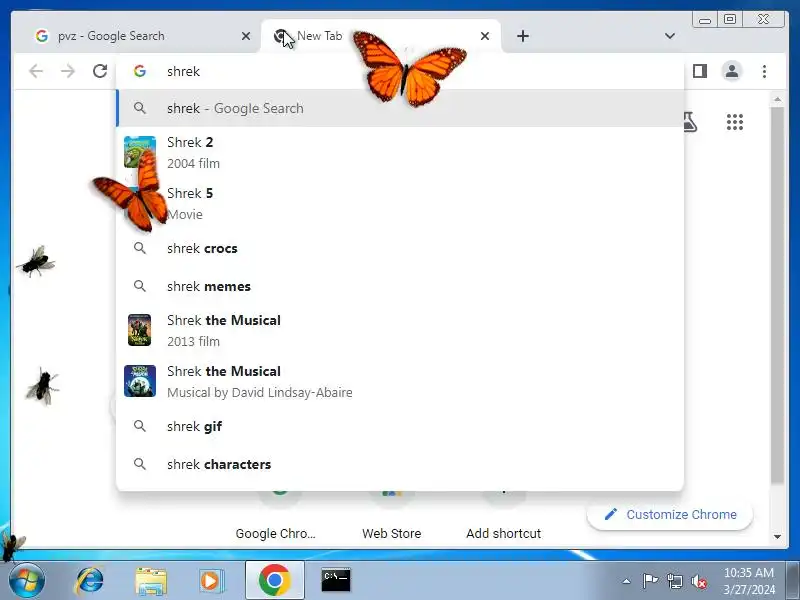Open Windows Explorer from taskbar
This screenshot has width=800, height=600.
tap(151, 581)
